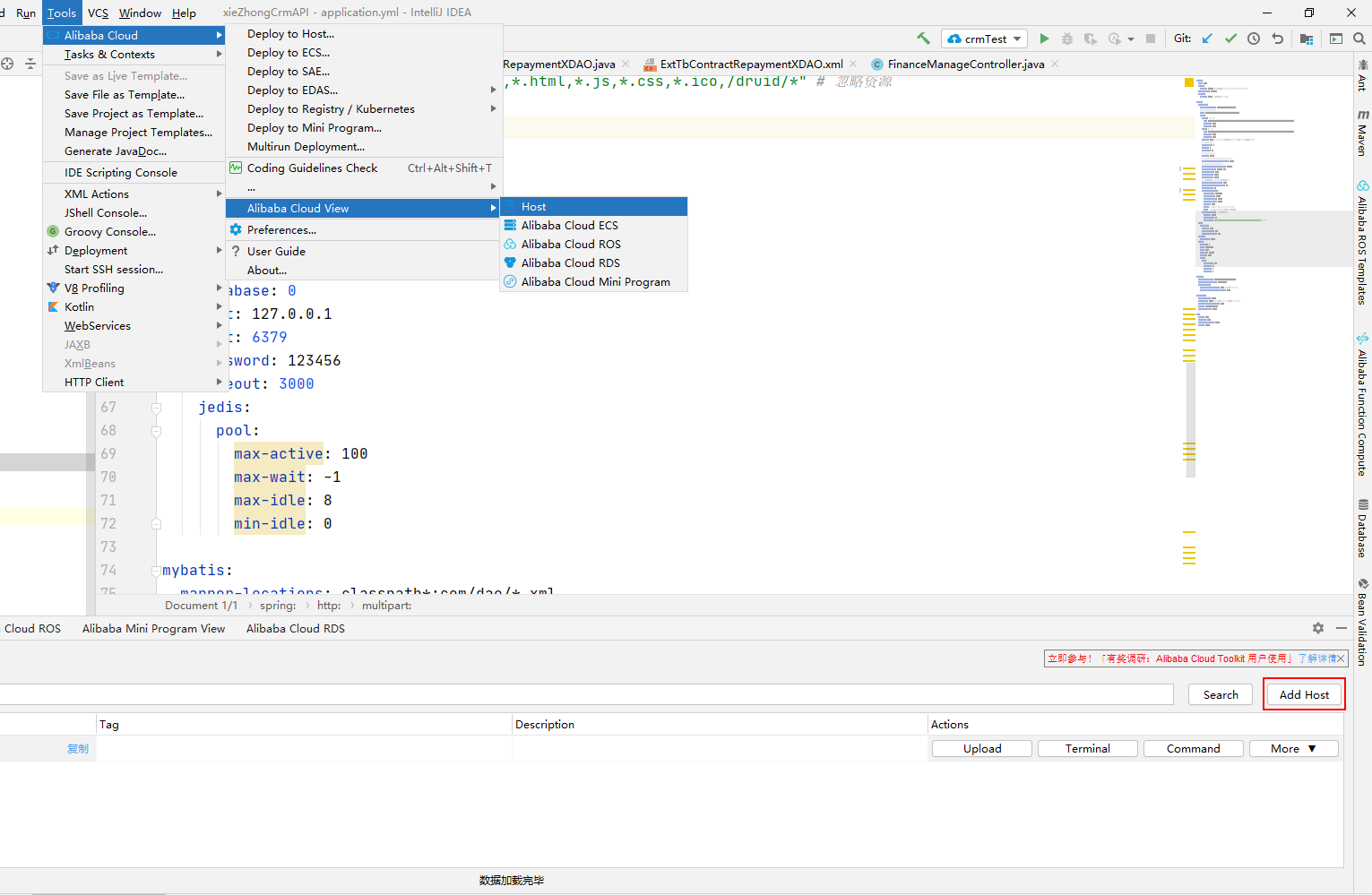This screenshot has height=895, width=1372.
Task: Expand the More actions dropdown for the host
Action: 1293,749
